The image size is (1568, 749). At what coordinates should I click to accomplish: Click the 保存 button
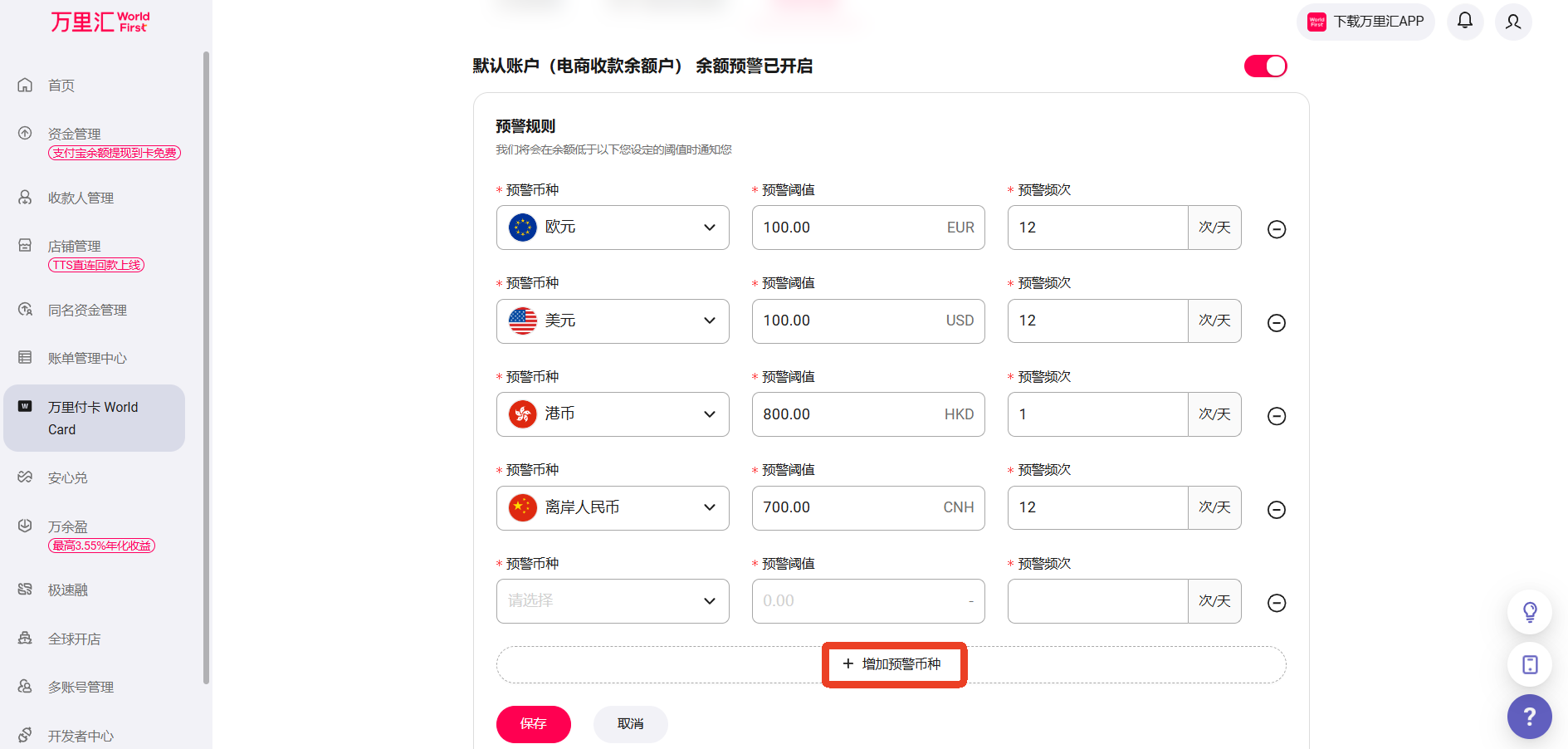pyautogui.click(x=533, y=724)
